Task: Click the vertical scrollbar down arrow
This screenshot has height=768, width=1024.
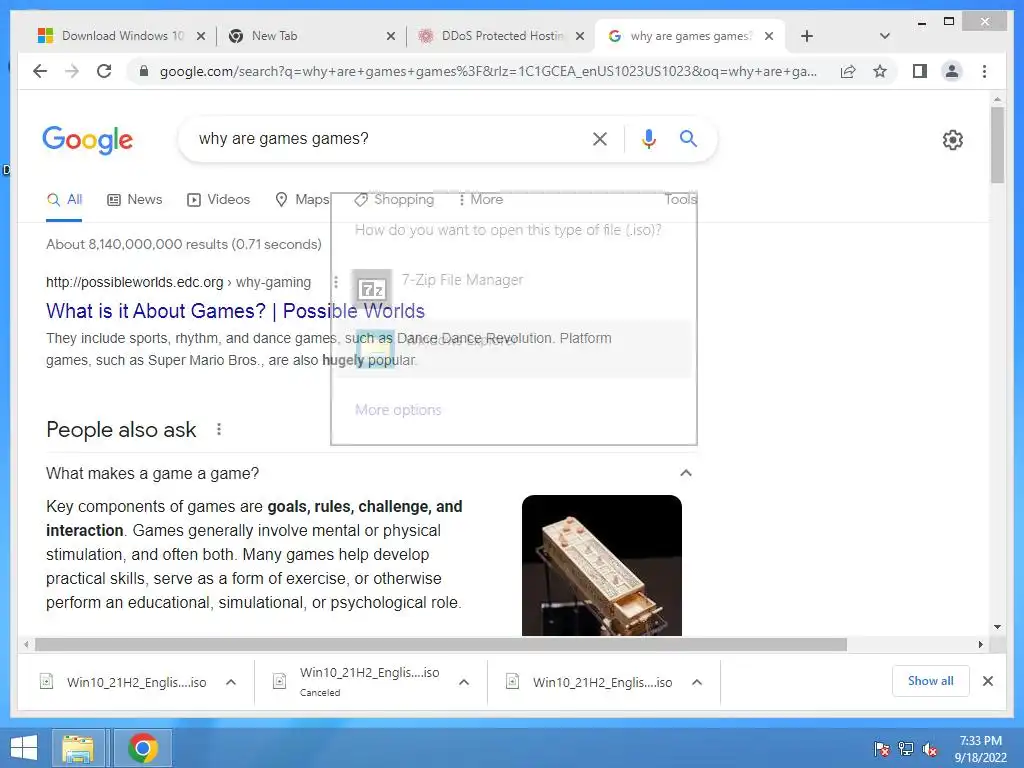Action: (x=997, y=627)
